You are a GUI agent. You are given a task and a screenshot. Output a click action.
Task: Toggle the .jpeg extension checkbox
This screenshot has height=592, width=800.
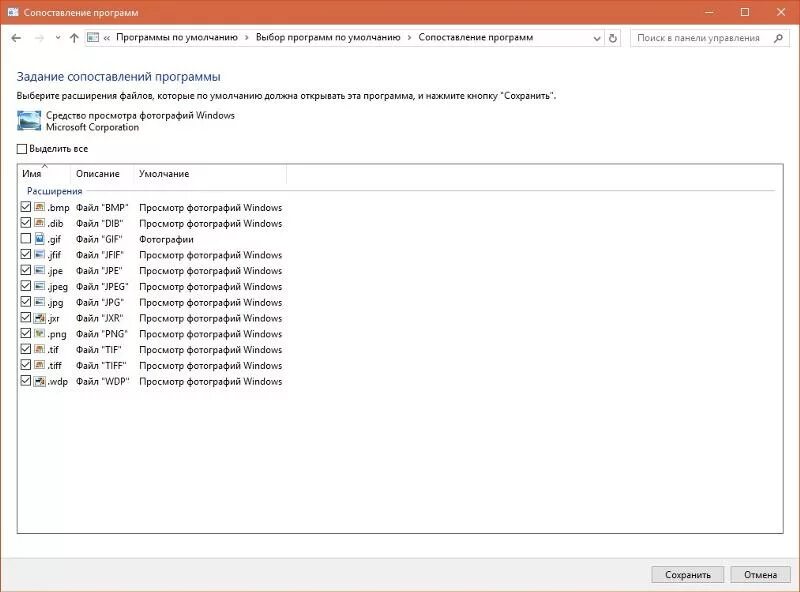coord(26,286)
